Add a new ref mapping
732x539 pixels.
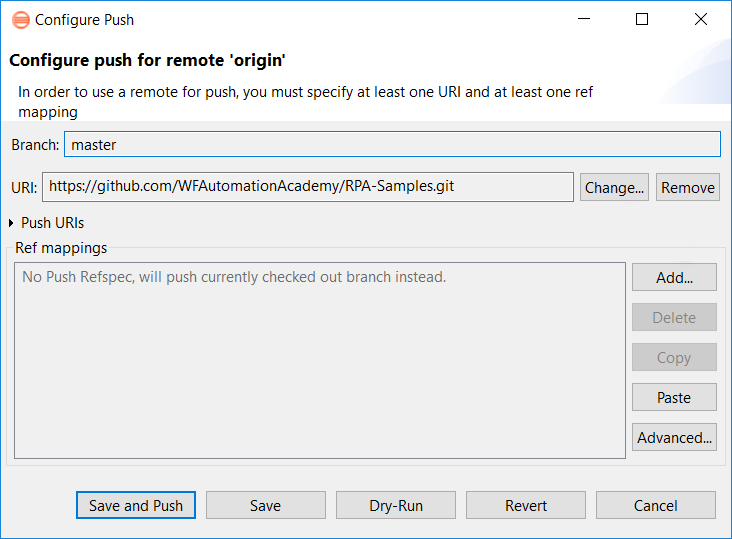point(674,277)
